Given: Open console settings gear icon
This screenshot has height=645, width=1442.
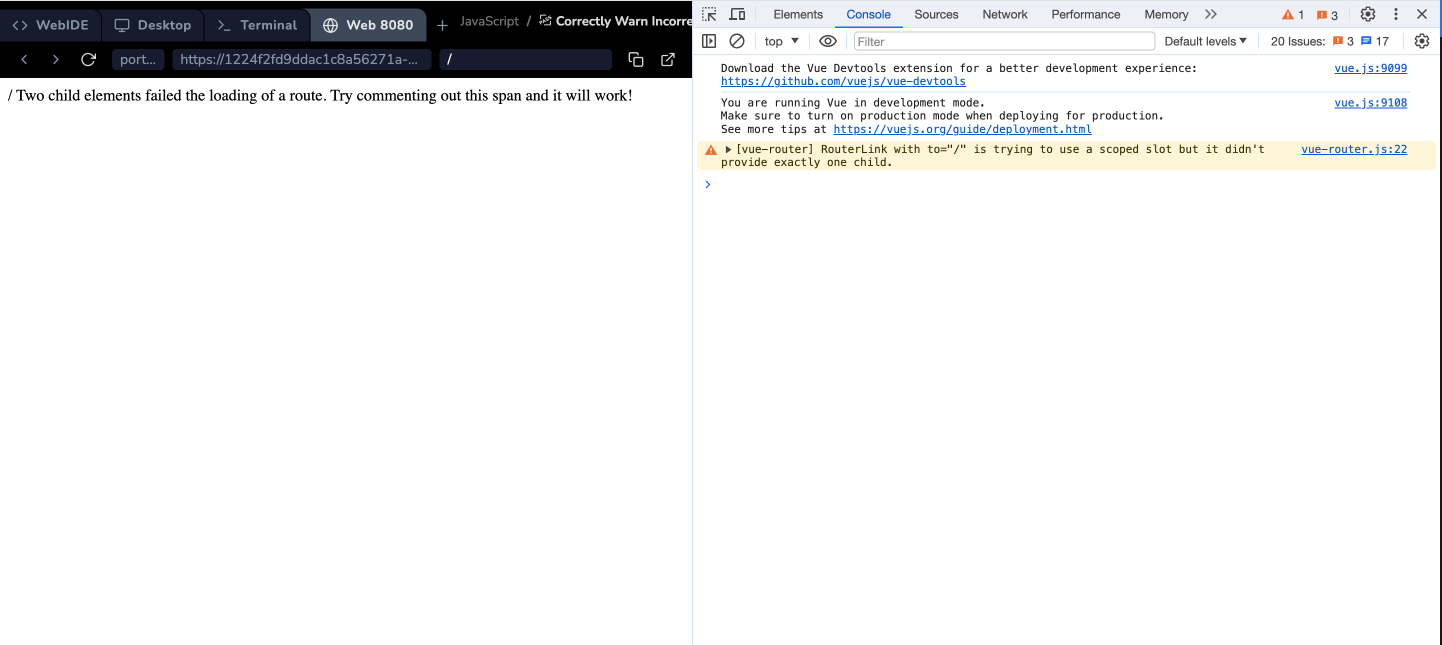Looking at the screenshot, I should (x=1422, y=41).
